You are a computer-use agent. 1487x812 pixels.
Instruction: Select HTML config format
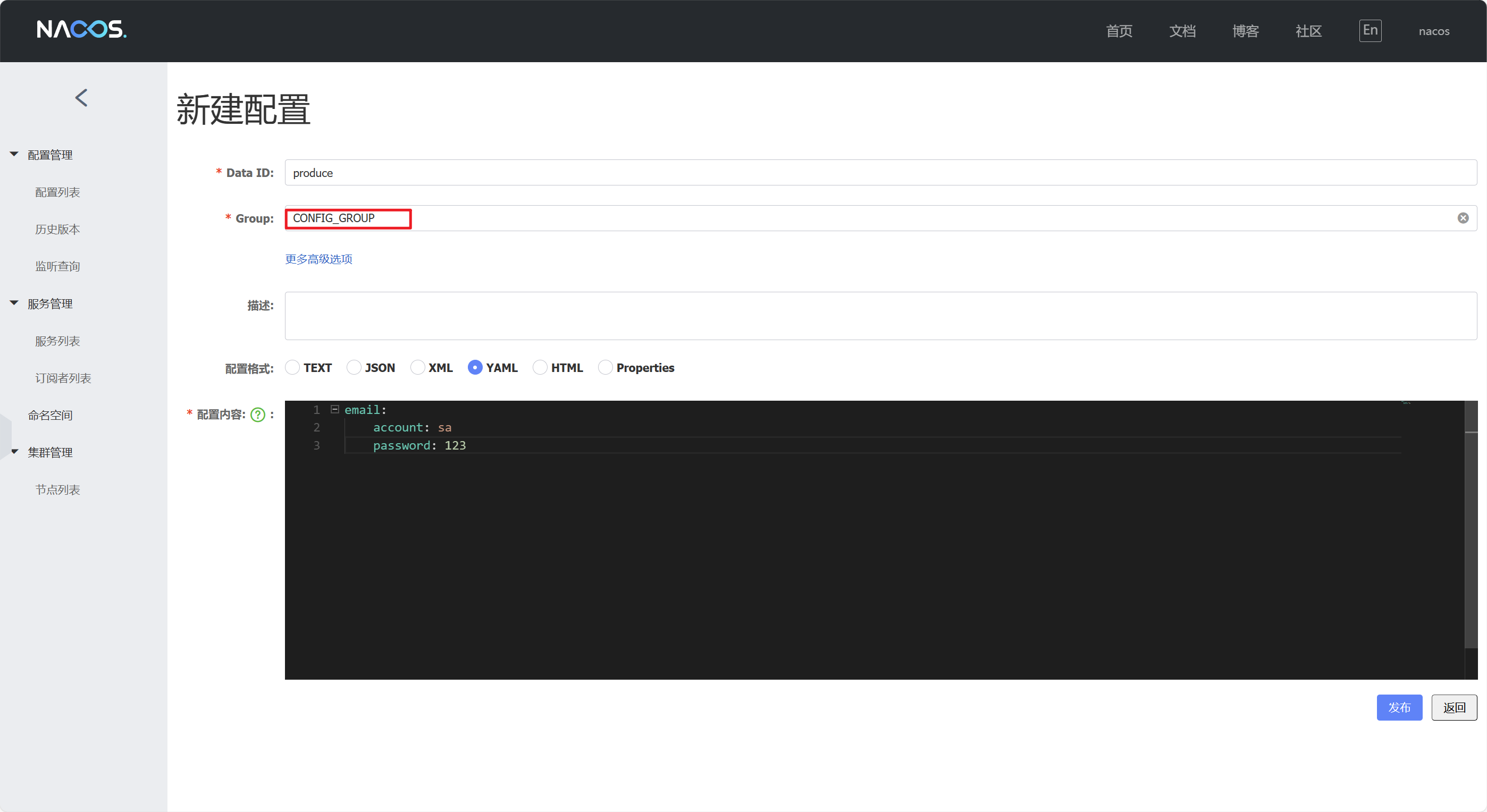(540, 368)
